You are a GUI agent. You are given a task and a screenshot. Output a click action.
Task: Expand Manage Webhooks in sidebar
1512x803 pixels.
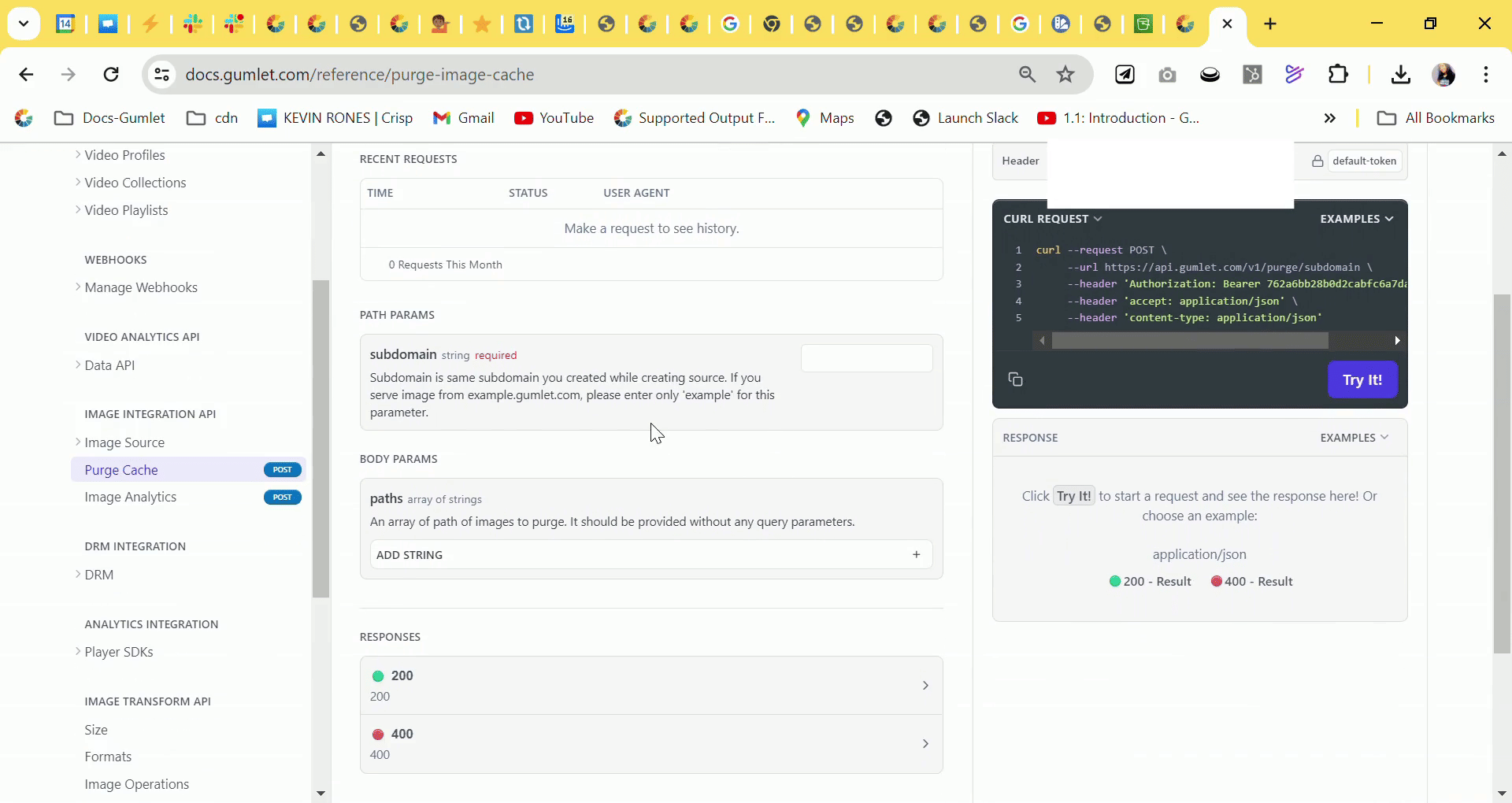(140, 287)
